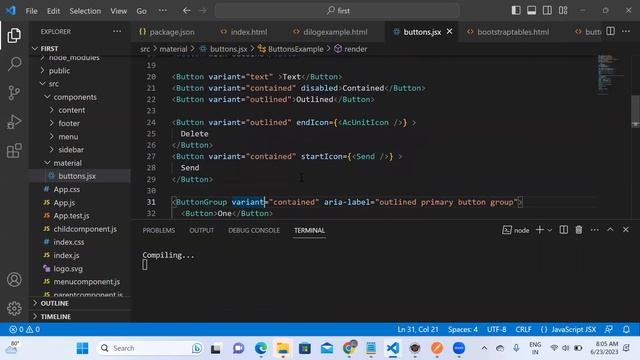This screenshot has width=640, height=360.
Task: Show more menu bar items
Action: (x=162, y=11)
